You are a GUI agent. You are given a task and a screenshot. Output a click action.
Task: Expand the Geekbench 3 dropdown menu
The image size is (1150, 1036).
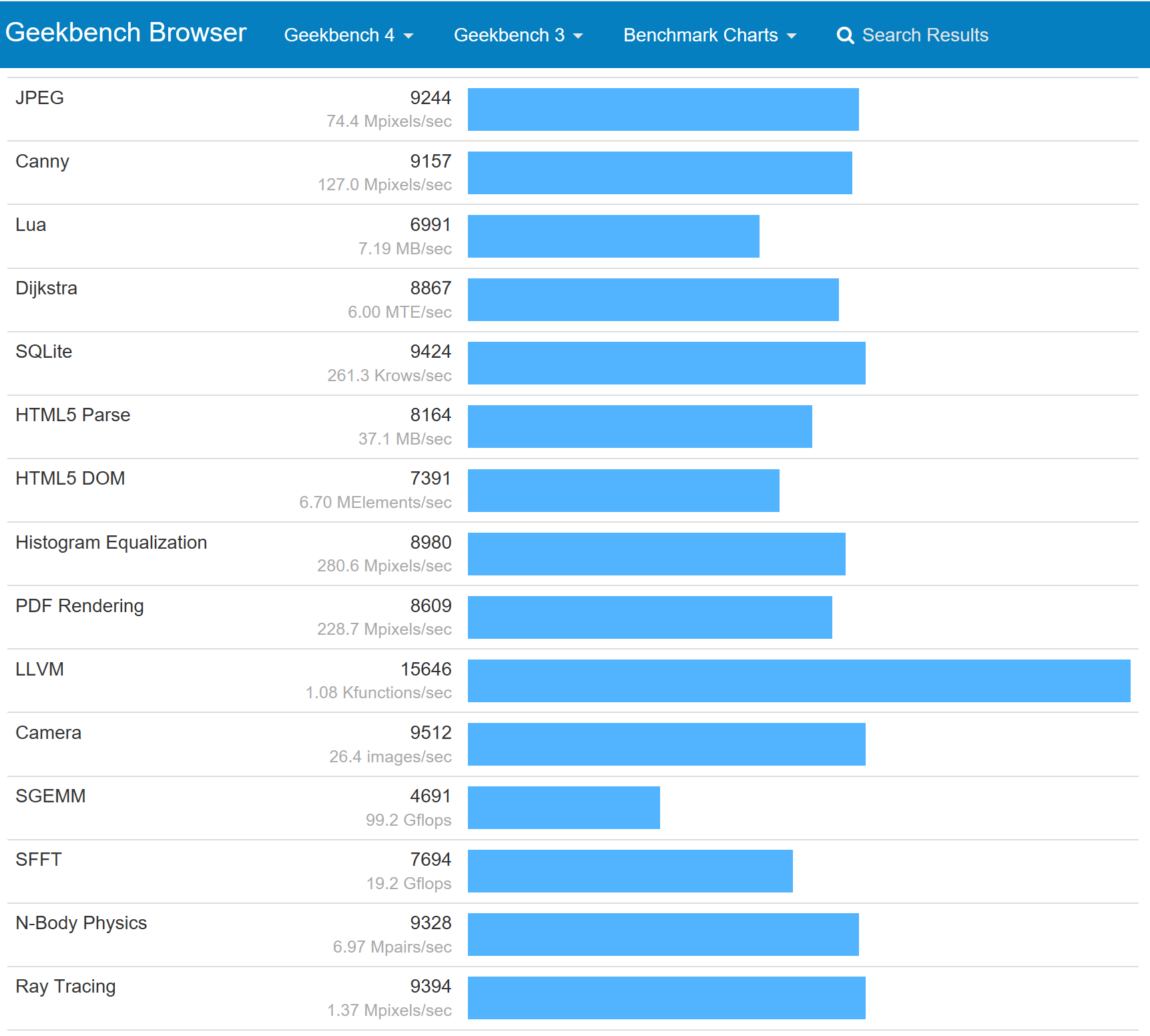[x=519, y=35]
